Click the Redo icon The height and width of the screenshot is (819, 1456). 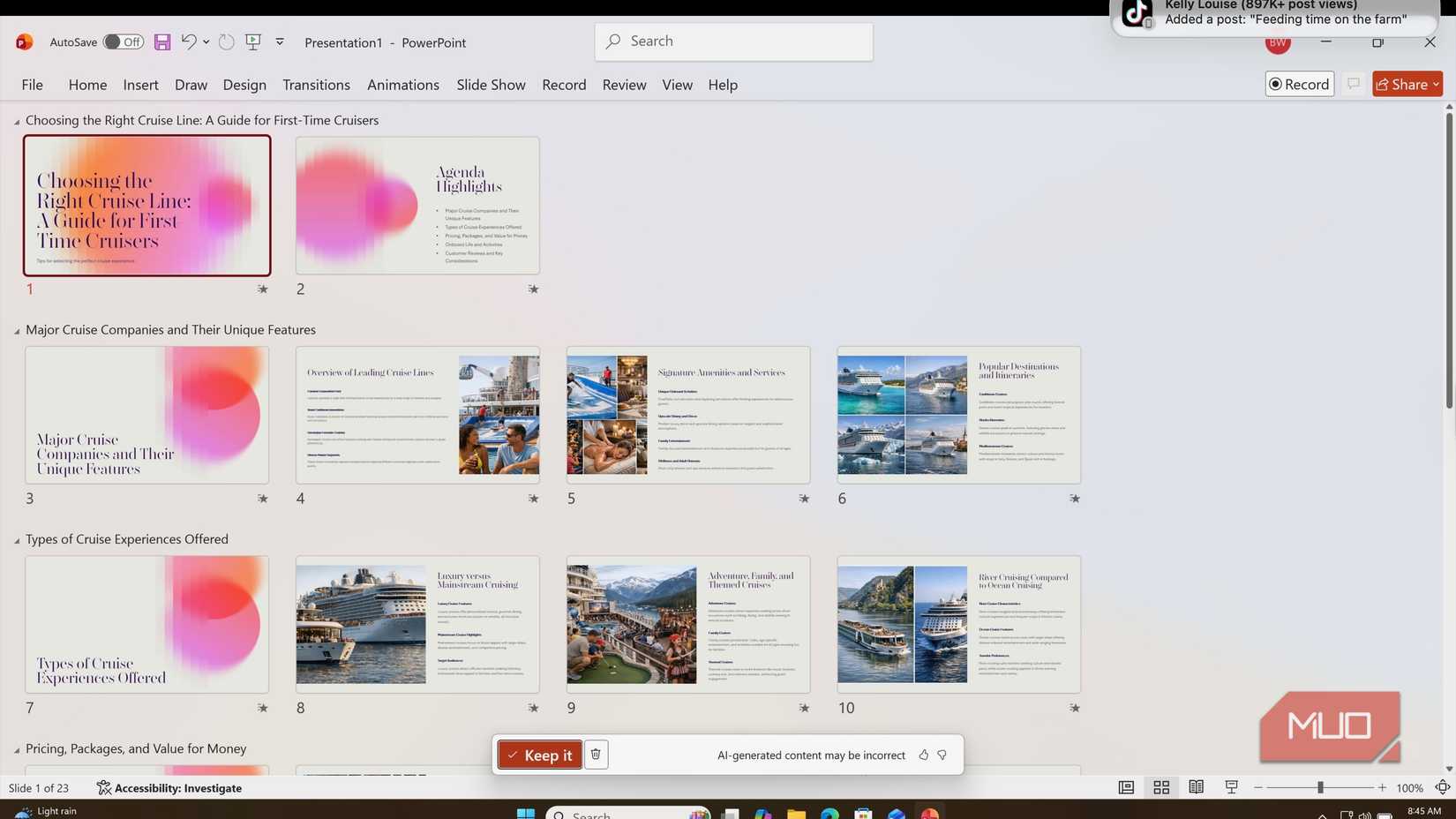[226, 41]
